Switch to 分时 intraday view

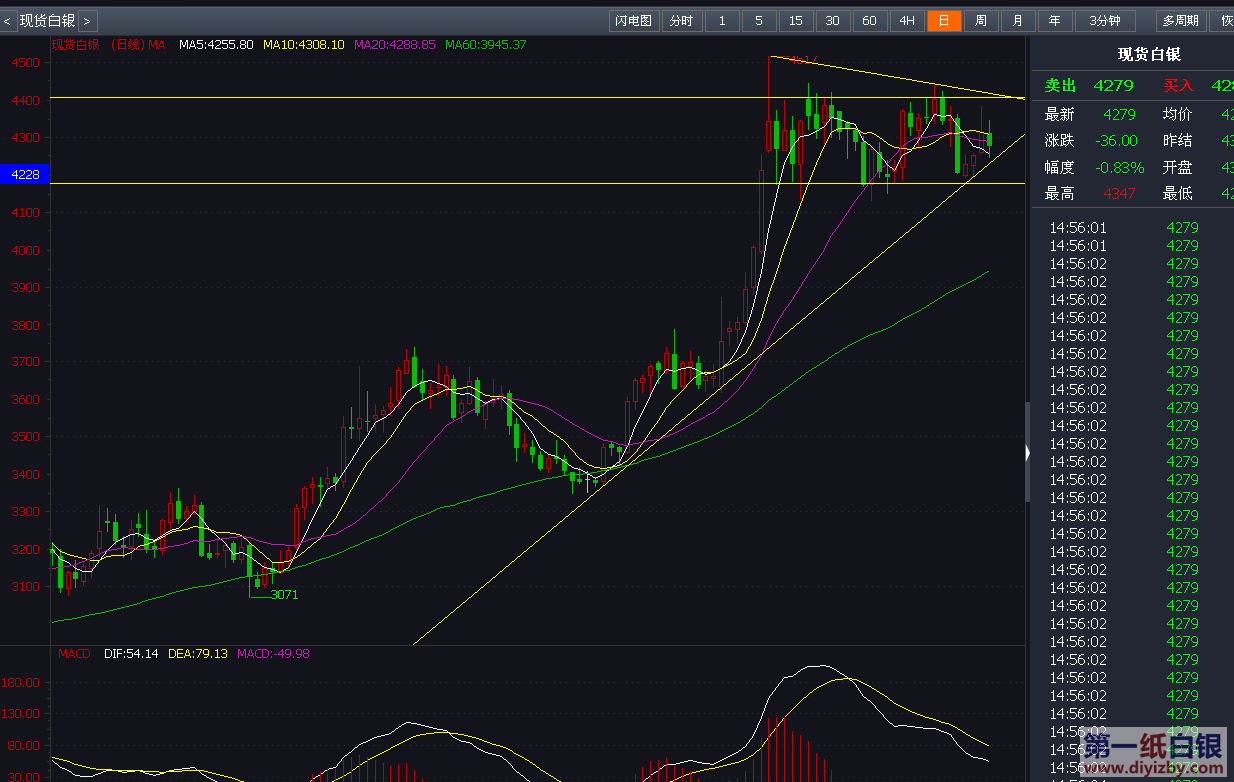coord(681,21)
